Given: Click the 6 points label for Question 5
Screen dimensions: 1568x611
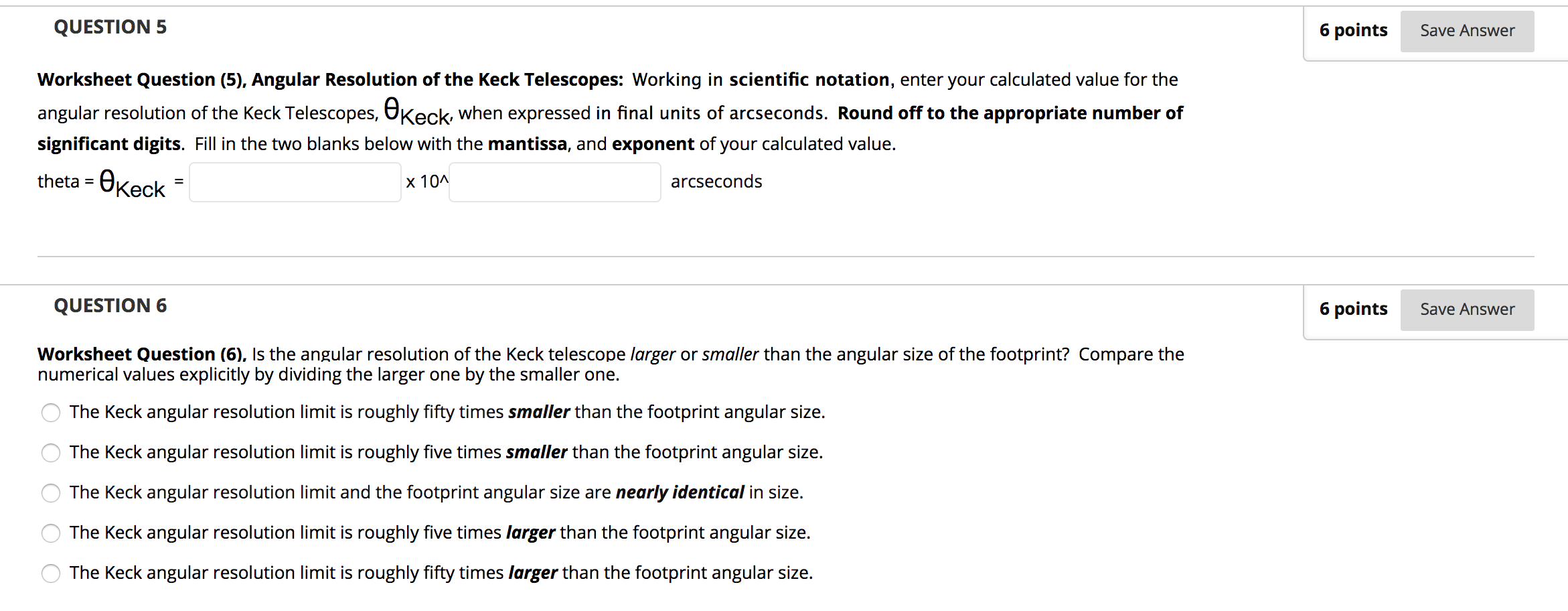Looking at the screenshot, I should tap(1353, 30).
